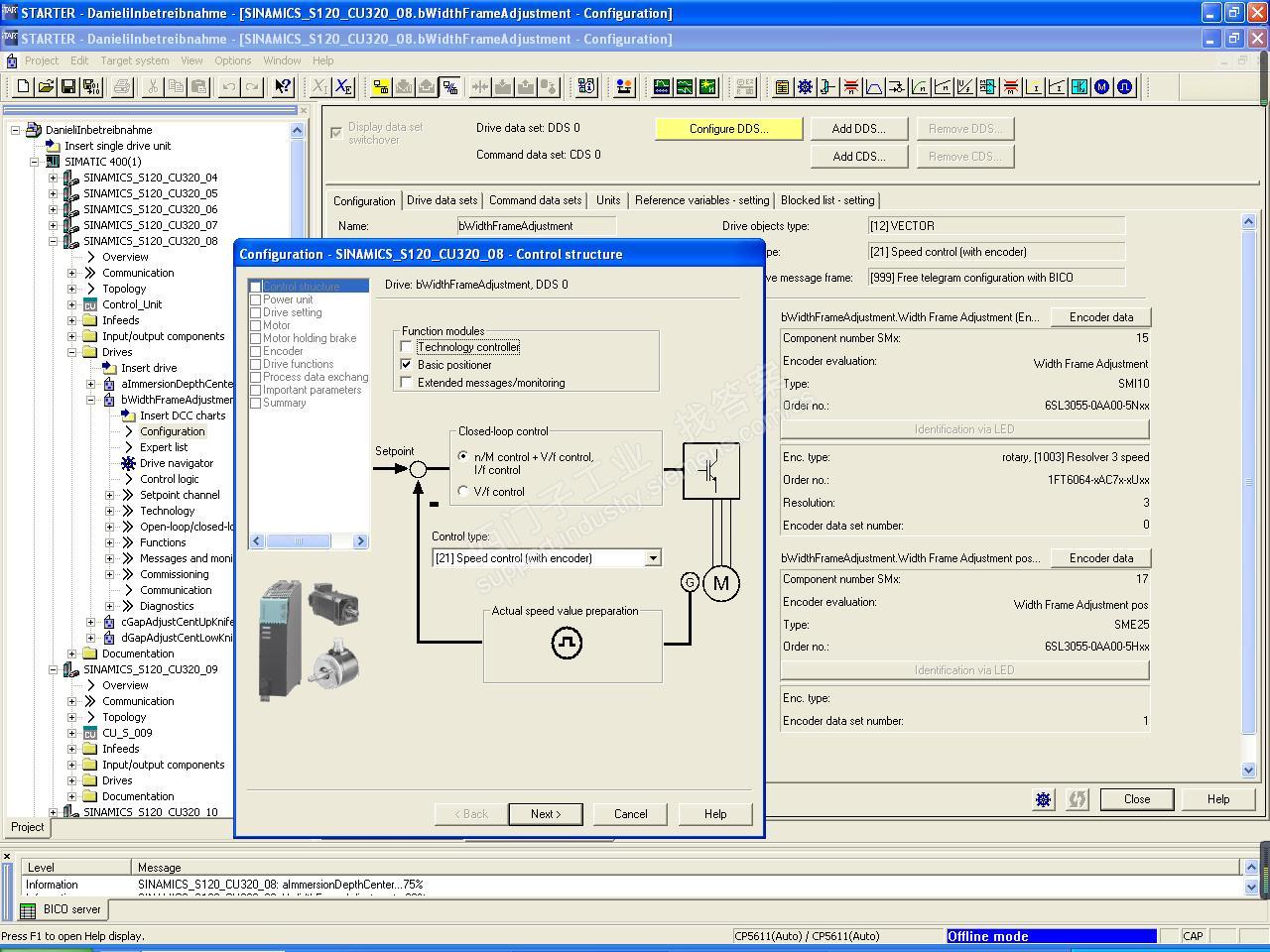Click the wizard steps horizontal scrollbar thumb
Screen dimensions: 1270x952
click(298, 541)
